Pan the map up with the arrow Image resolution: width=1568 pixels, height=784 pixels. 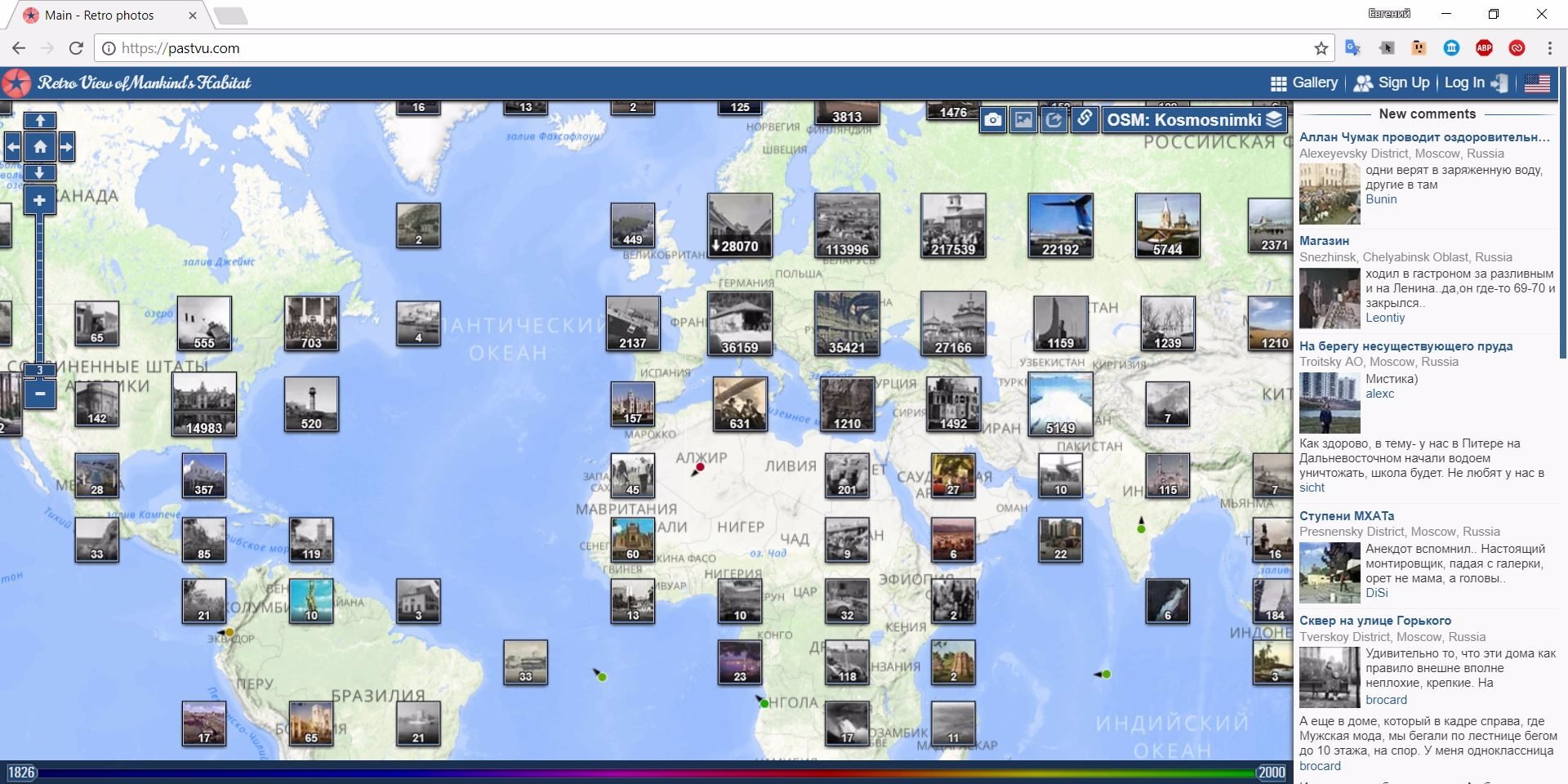[39, 121]
